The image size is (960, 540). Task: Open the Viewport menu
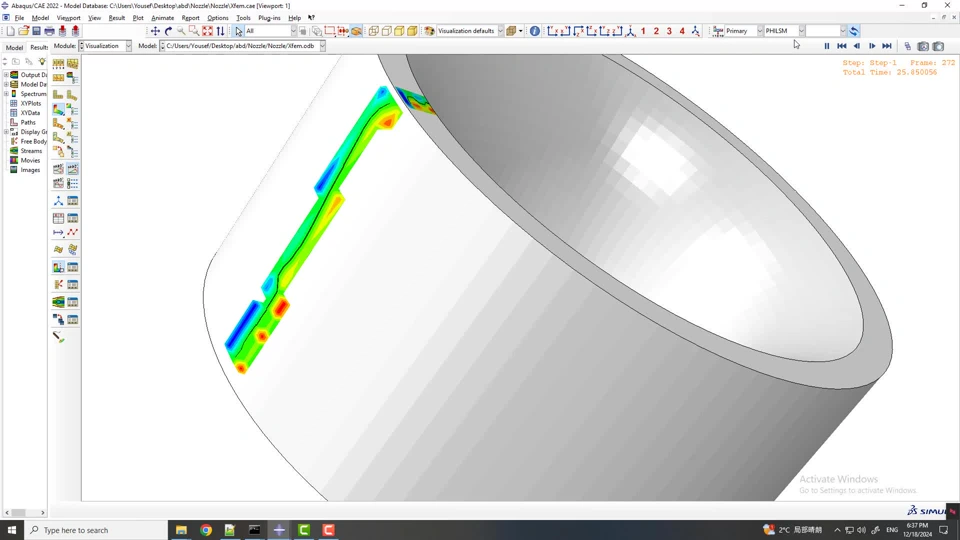69,18
